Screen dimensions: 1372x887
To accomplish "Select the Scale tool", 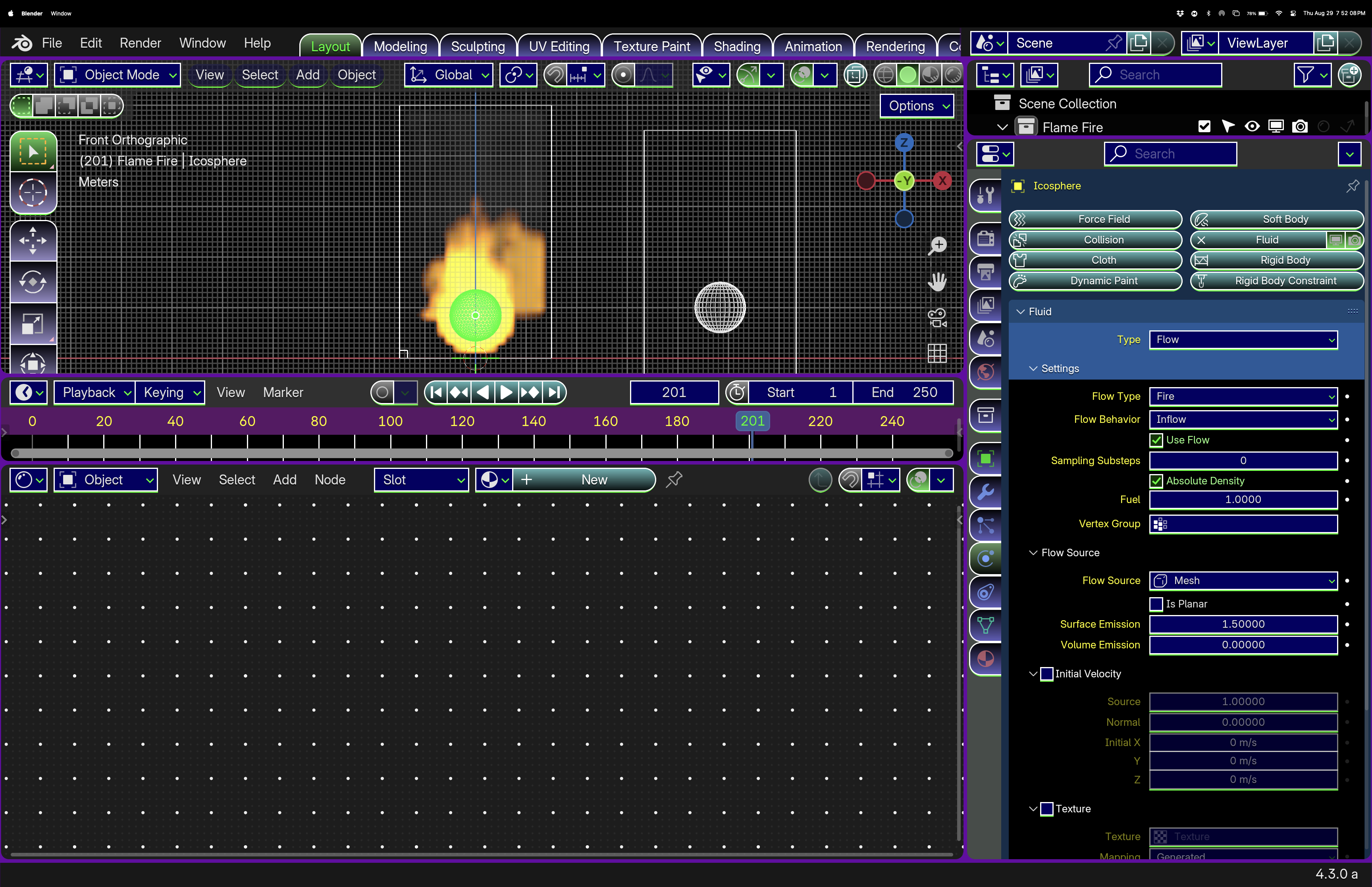I will point(33,324).
